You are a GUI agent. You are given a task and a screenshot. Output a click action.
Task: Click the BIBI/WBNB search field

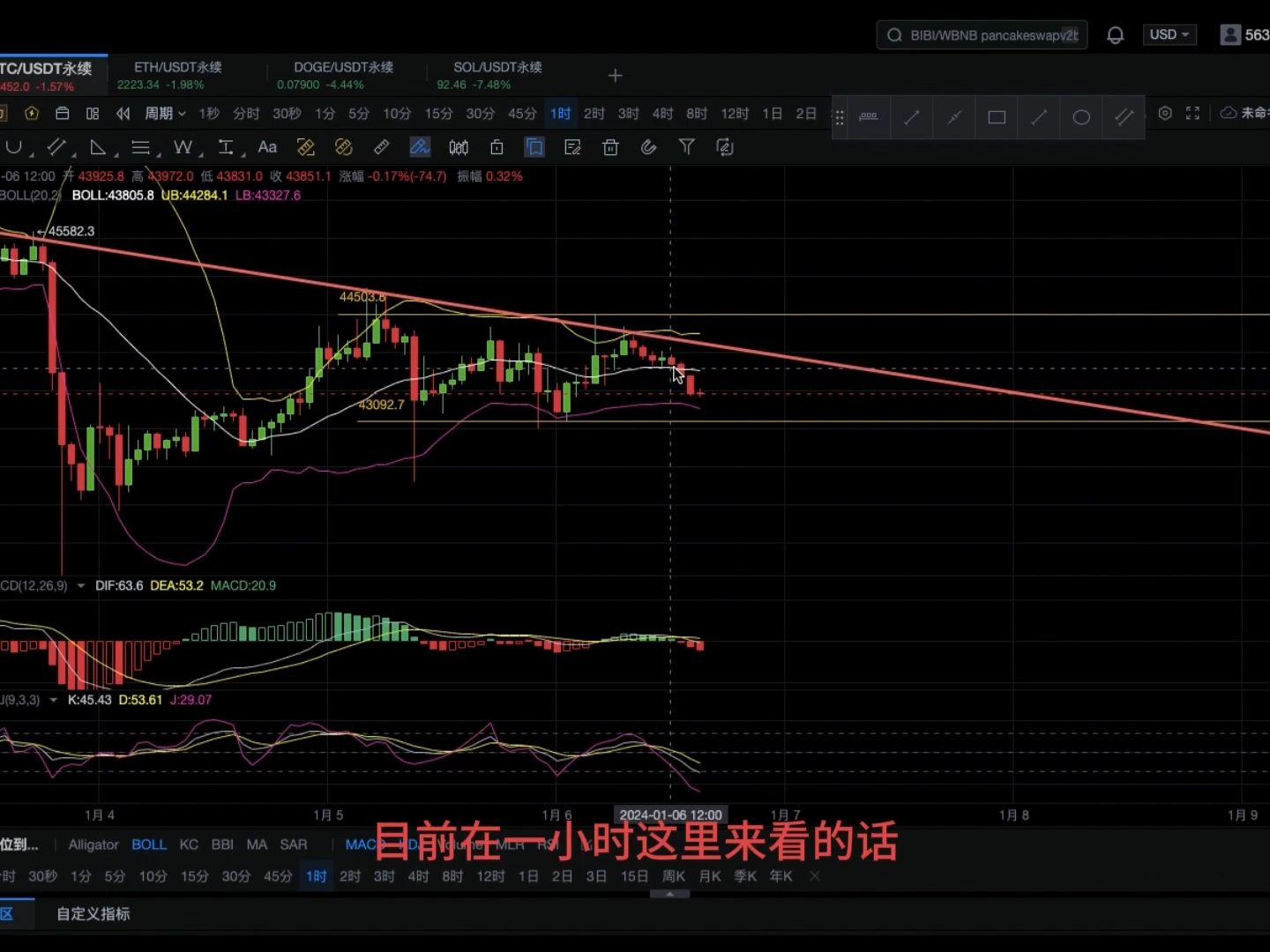982,35
